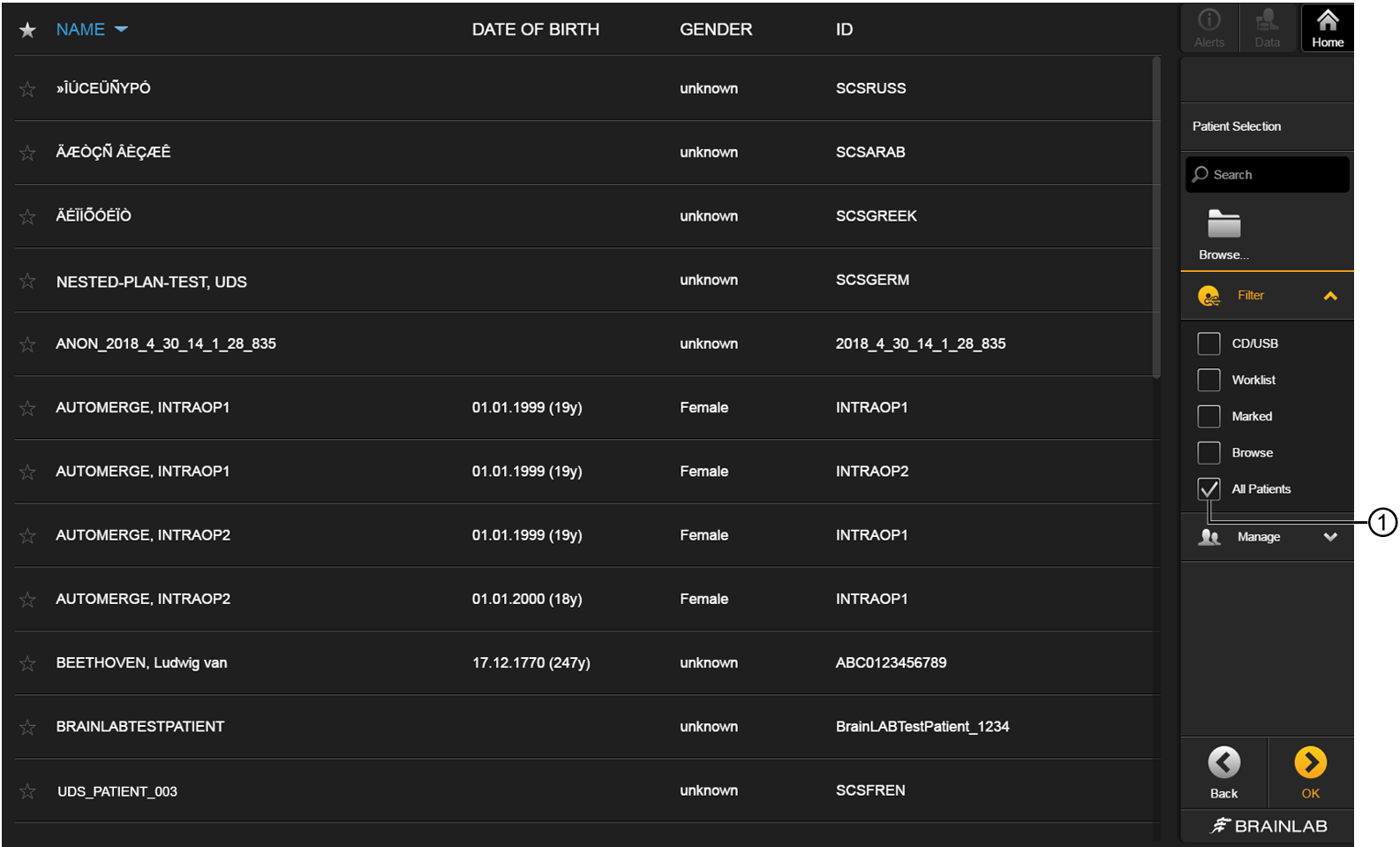Image resolution: width=1400 pixels, height=847 pixels.
Task: Check the Worklist filter checkbox
Action: [1208, 380]
